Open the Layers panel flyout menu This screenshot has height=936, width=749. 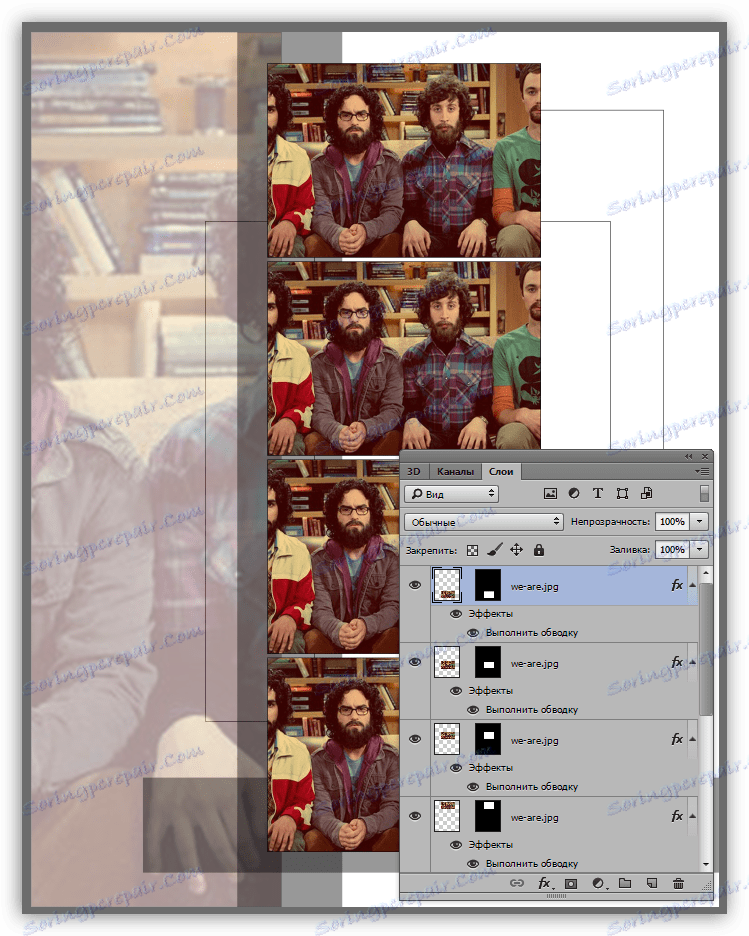(702, 472)
